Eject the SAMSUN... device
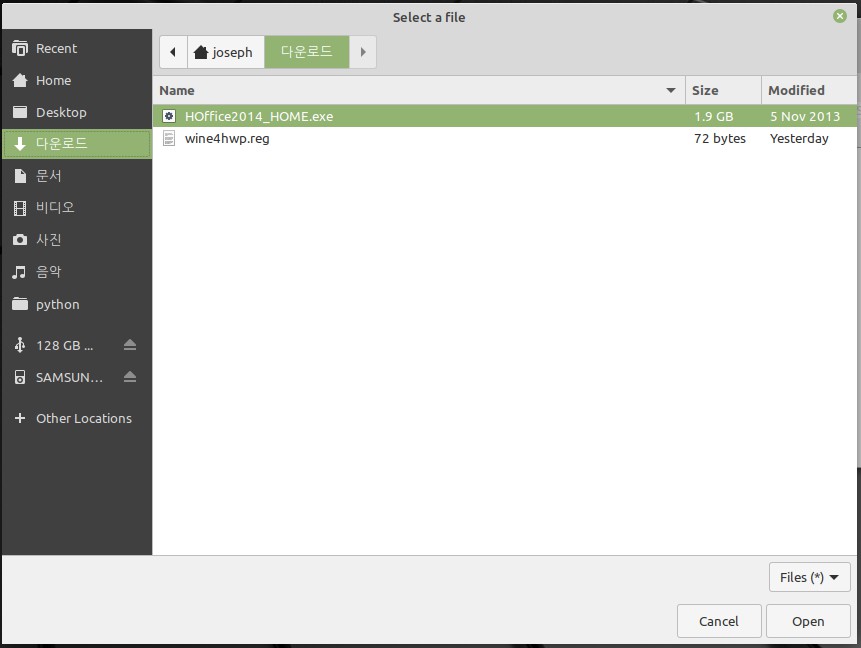Screen dimensions: 861x648 click(130, 377)
